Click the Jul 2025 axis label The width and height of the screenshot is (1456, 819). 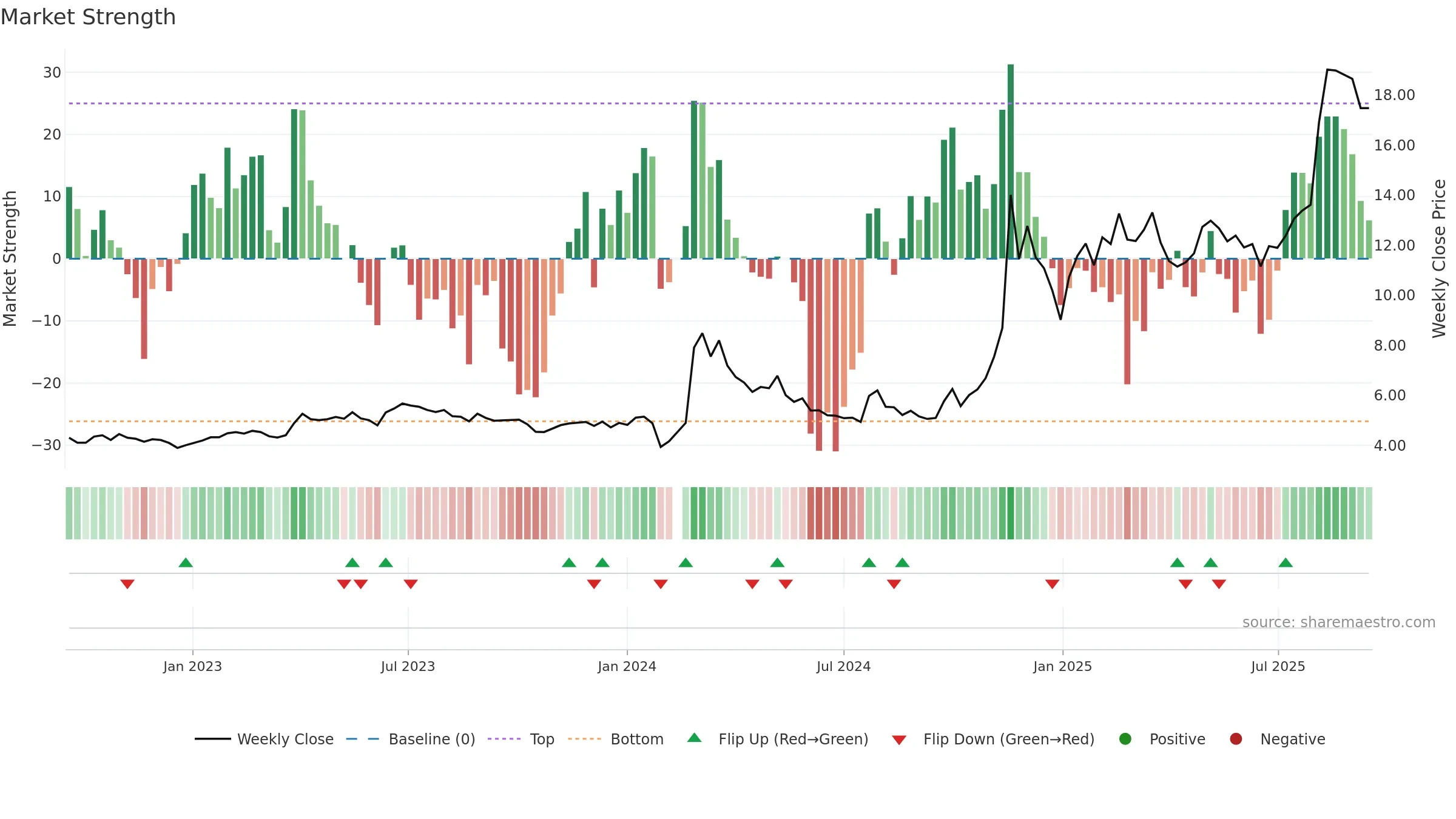tap(1278, 666)
